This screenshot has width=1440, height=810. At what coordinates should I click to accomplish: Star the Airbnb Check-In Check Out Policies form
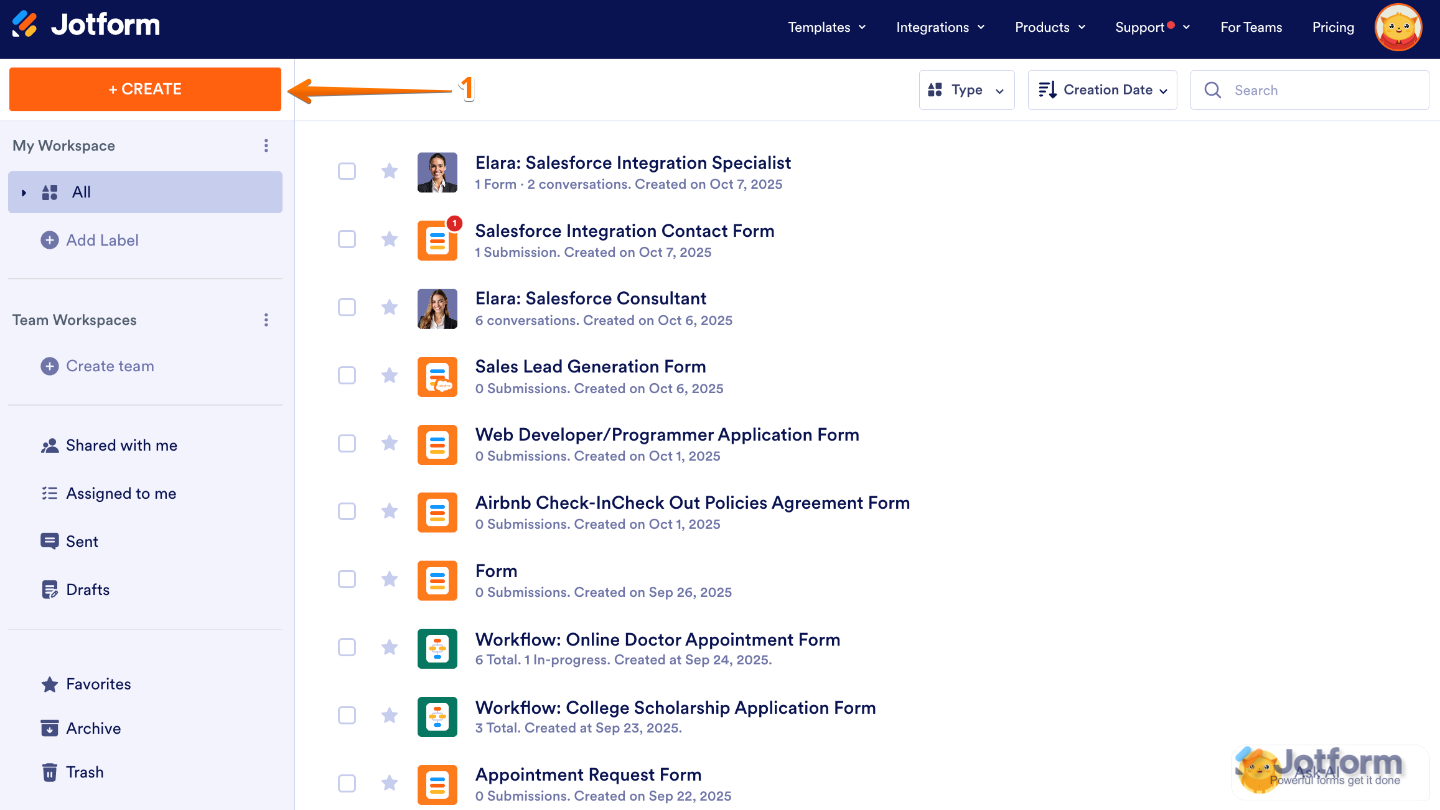389,511
